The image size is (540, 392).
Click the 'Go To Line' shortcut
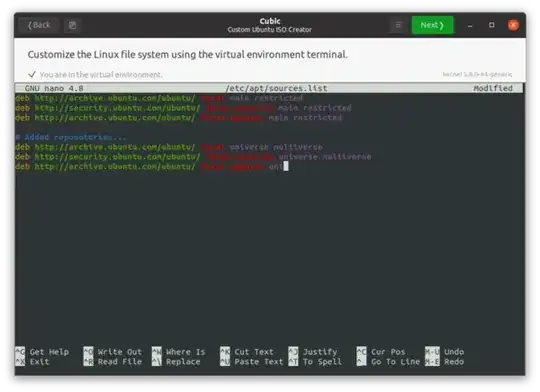(x=388, y=362)
